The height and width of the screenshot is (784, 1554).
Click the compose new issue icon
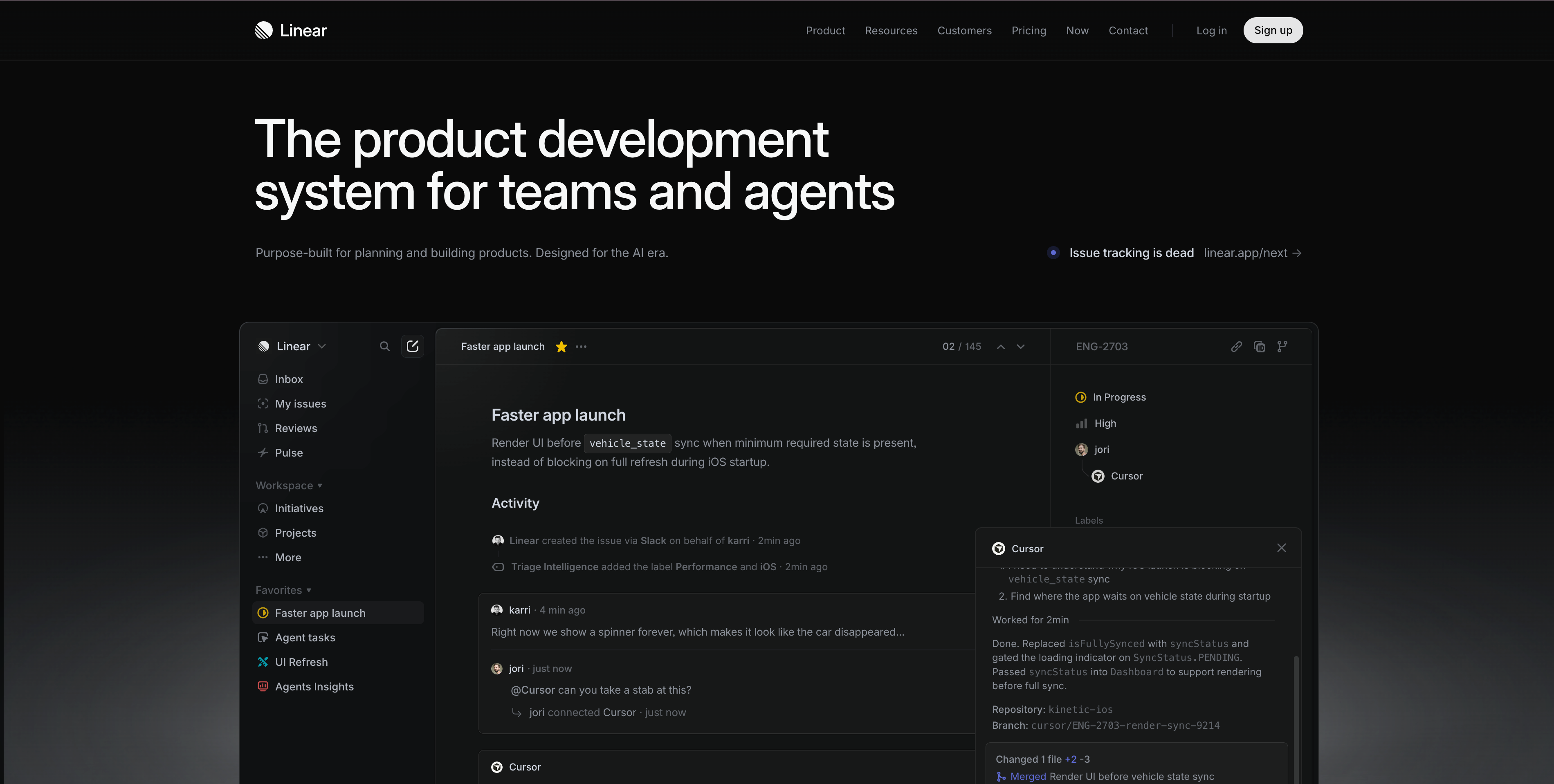pyautogui.click(x=413, y=346)
